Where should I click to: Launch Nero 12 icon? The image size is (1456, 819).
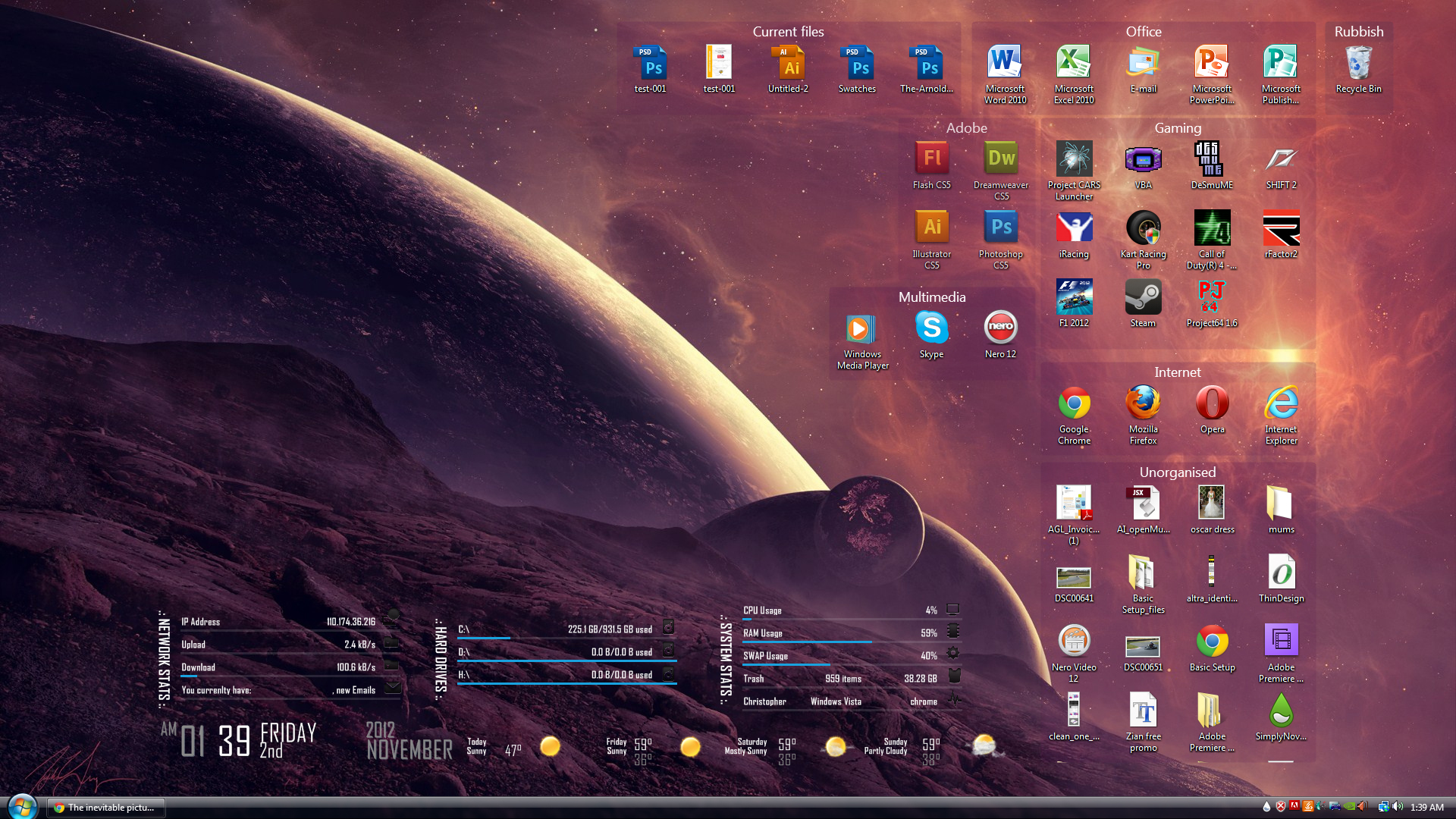coord(1000,328)
